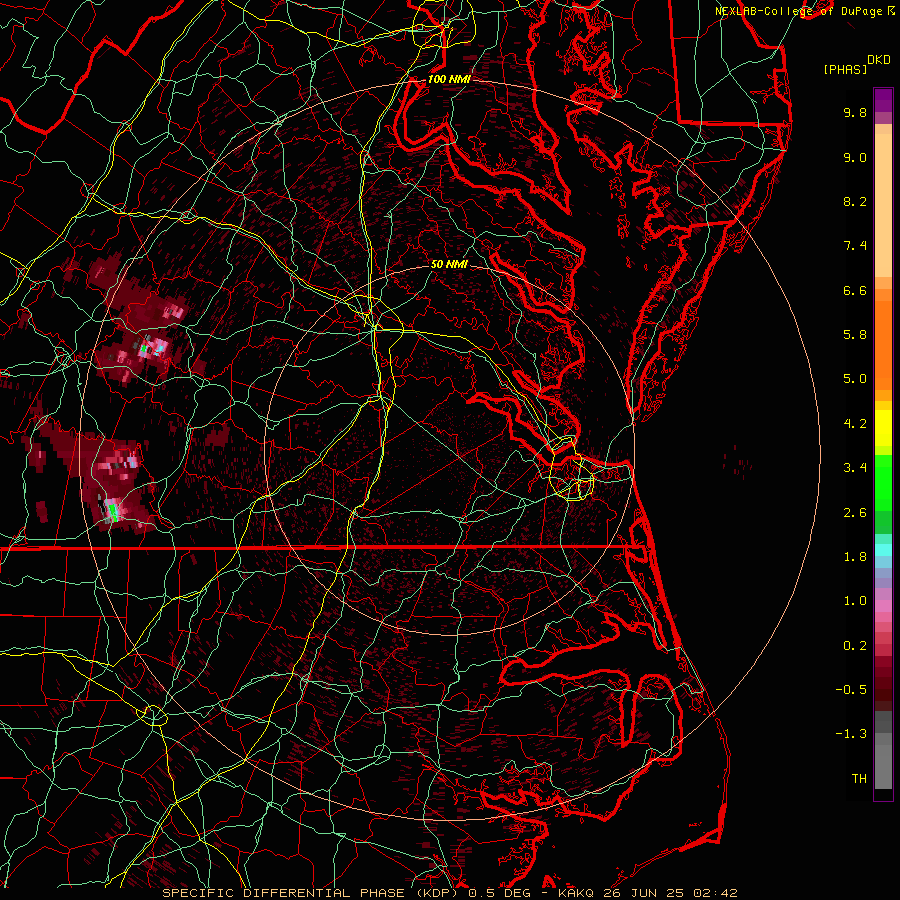
Task: Click the TH threshold label
Action: tap(859, 779)
